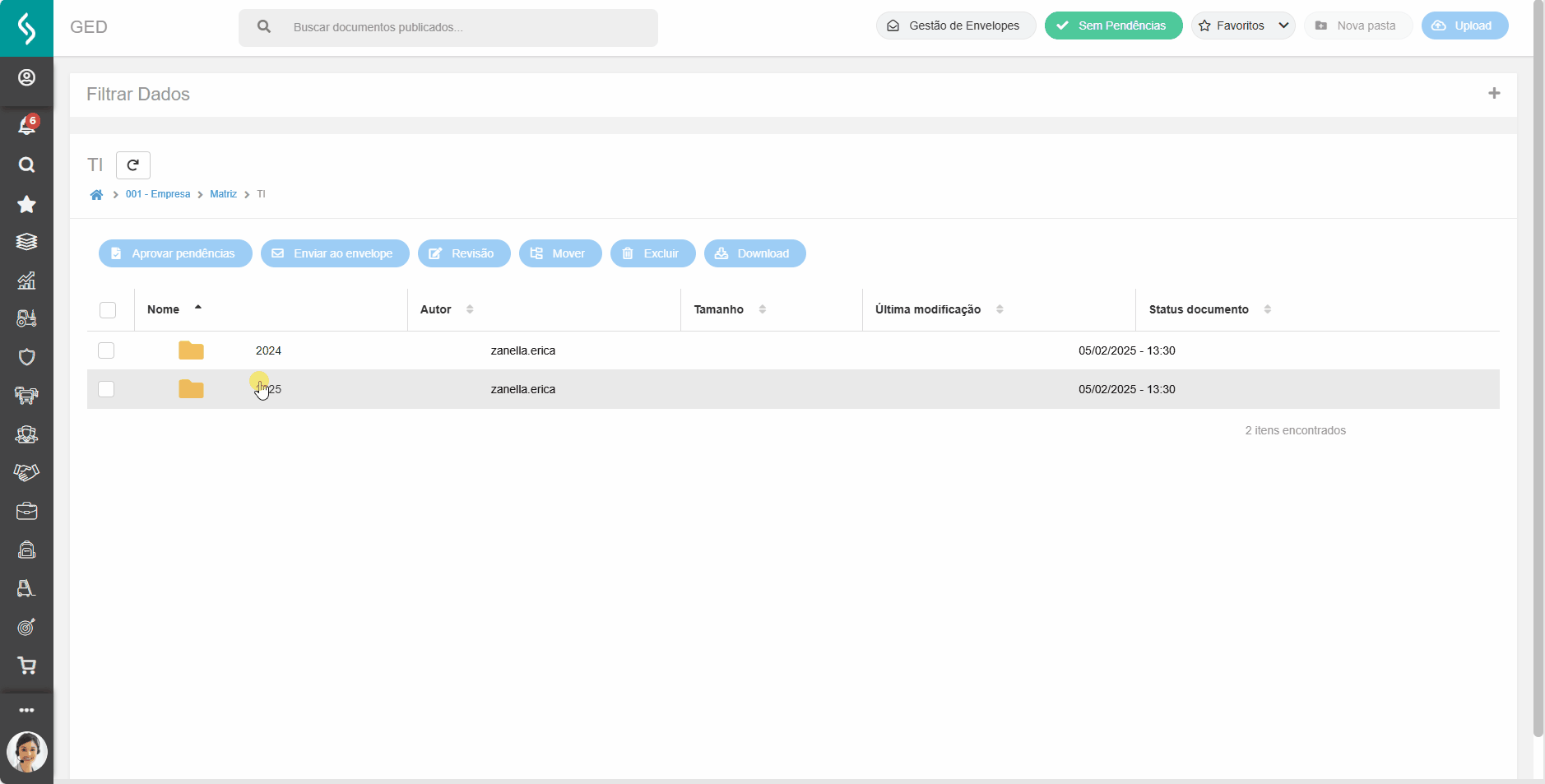
Task: Open the 2024 folder icon
Action: coord(191,350)
